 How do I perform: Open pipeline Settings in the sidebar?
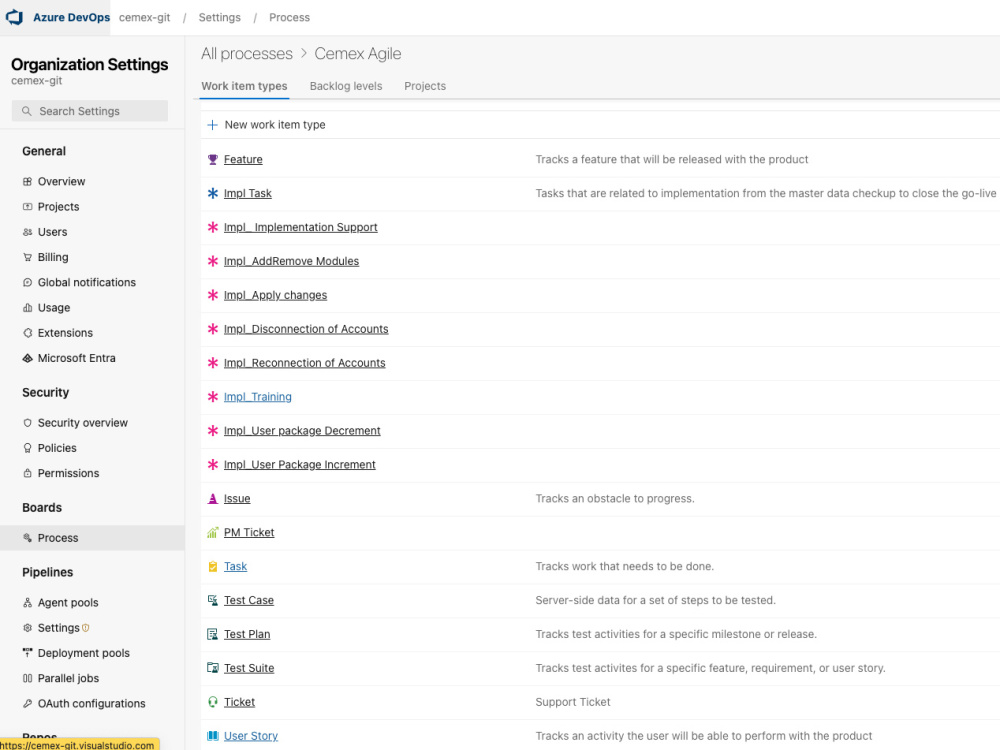(x=59, y=628)
